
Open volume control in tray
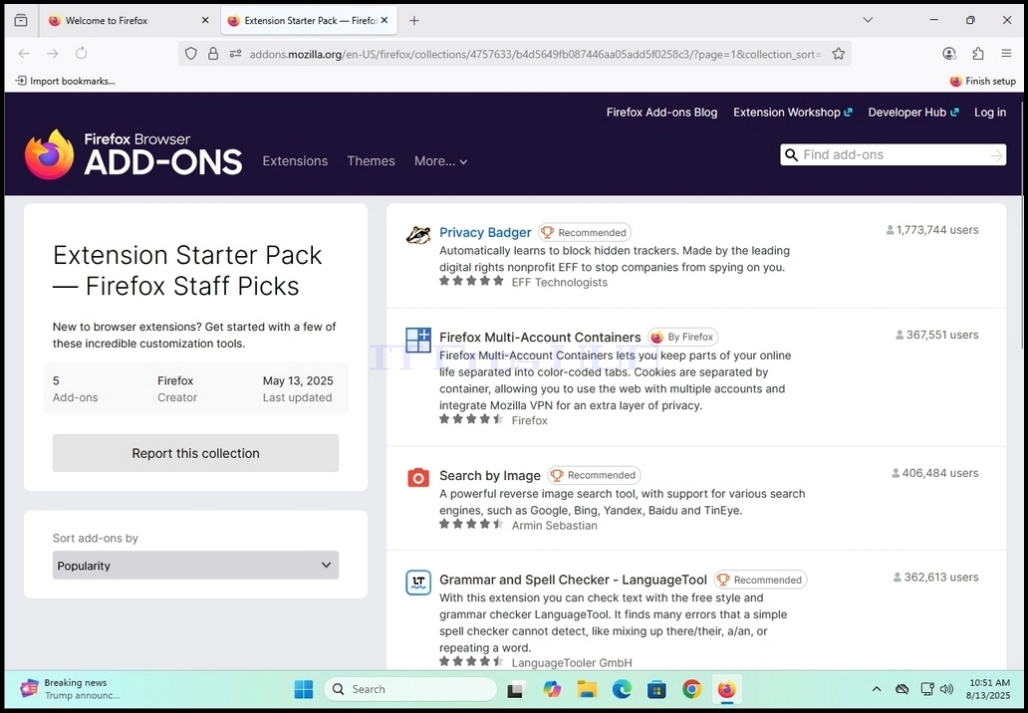946,689
